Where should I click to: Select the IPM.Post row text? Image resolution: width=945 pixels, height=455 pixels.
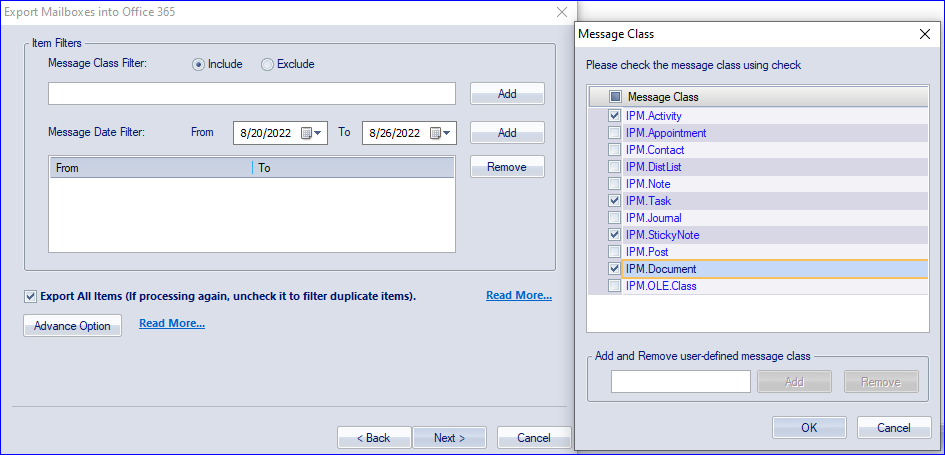point(647,252)
